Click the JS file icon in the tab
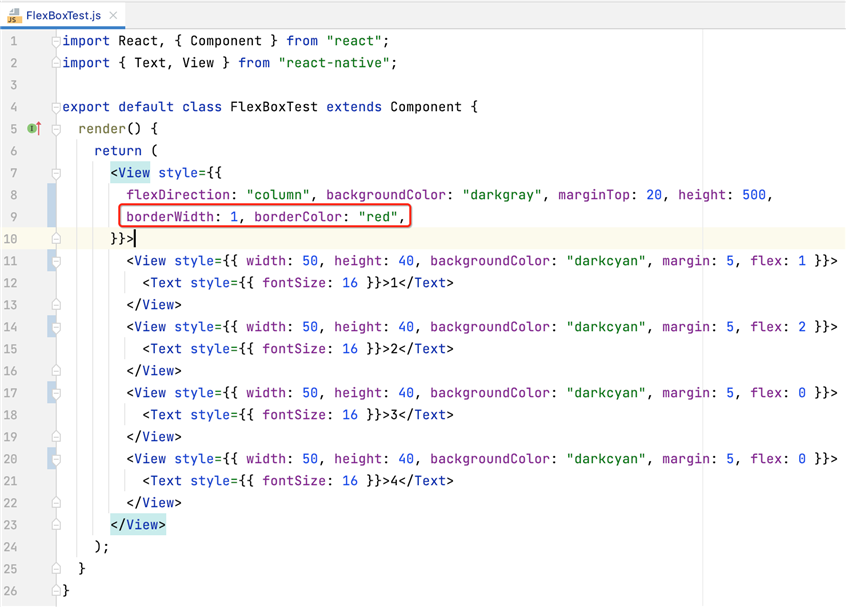The width and height of the screenshot is (846, 607). 14,15
